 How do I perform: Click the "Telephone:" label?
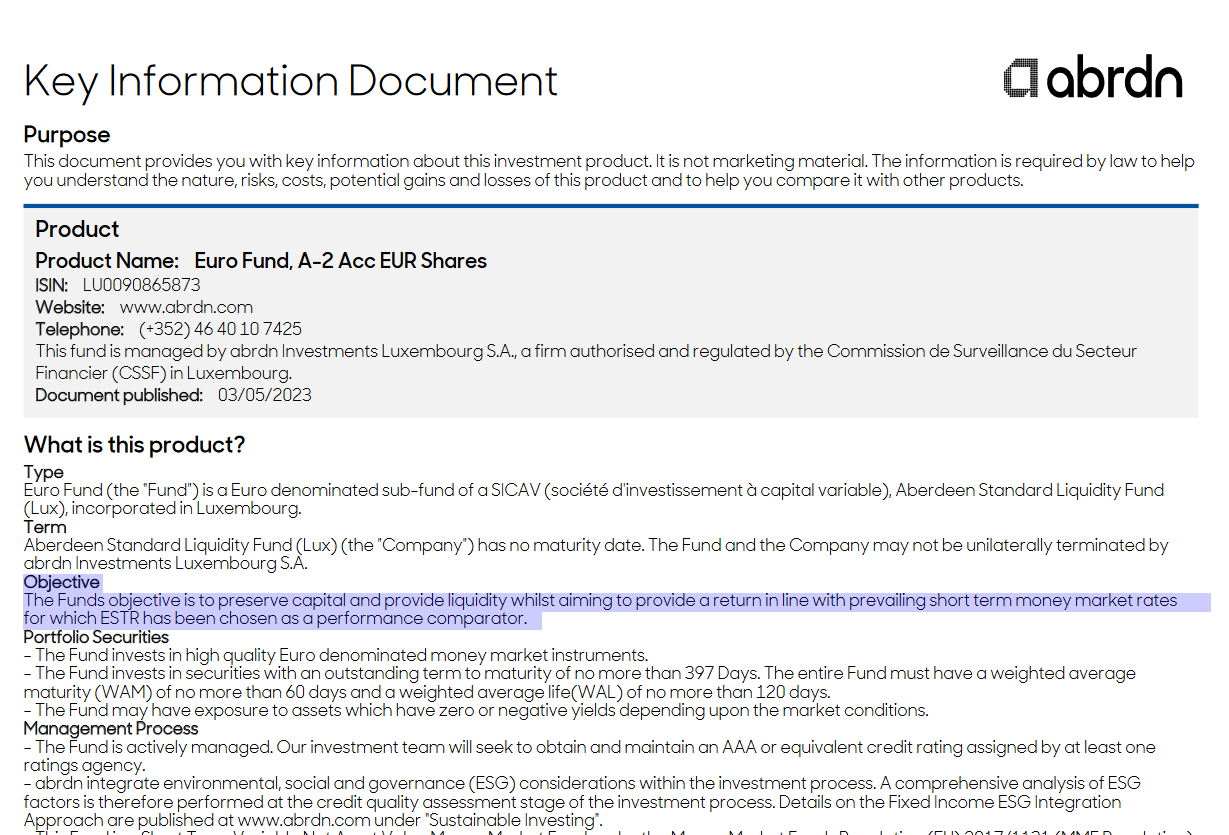pyautogui.click(x=80, y=329)
